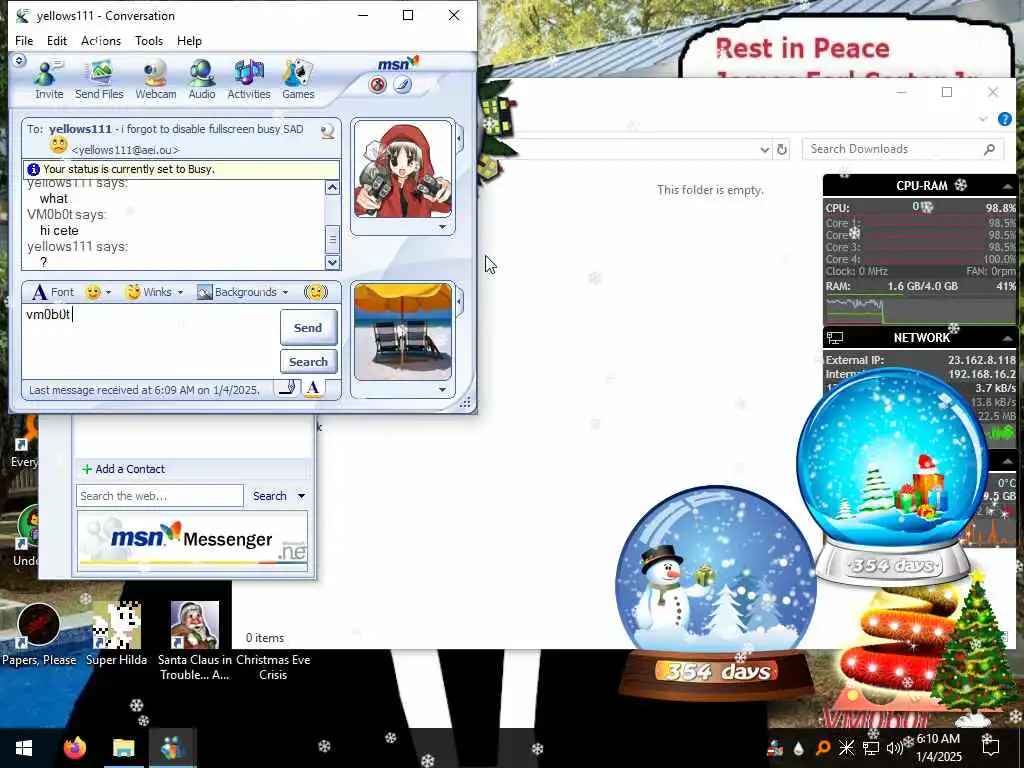Click the Search button below Send
Viewport: 1024px width, 768px height.
tap(308, 362)
